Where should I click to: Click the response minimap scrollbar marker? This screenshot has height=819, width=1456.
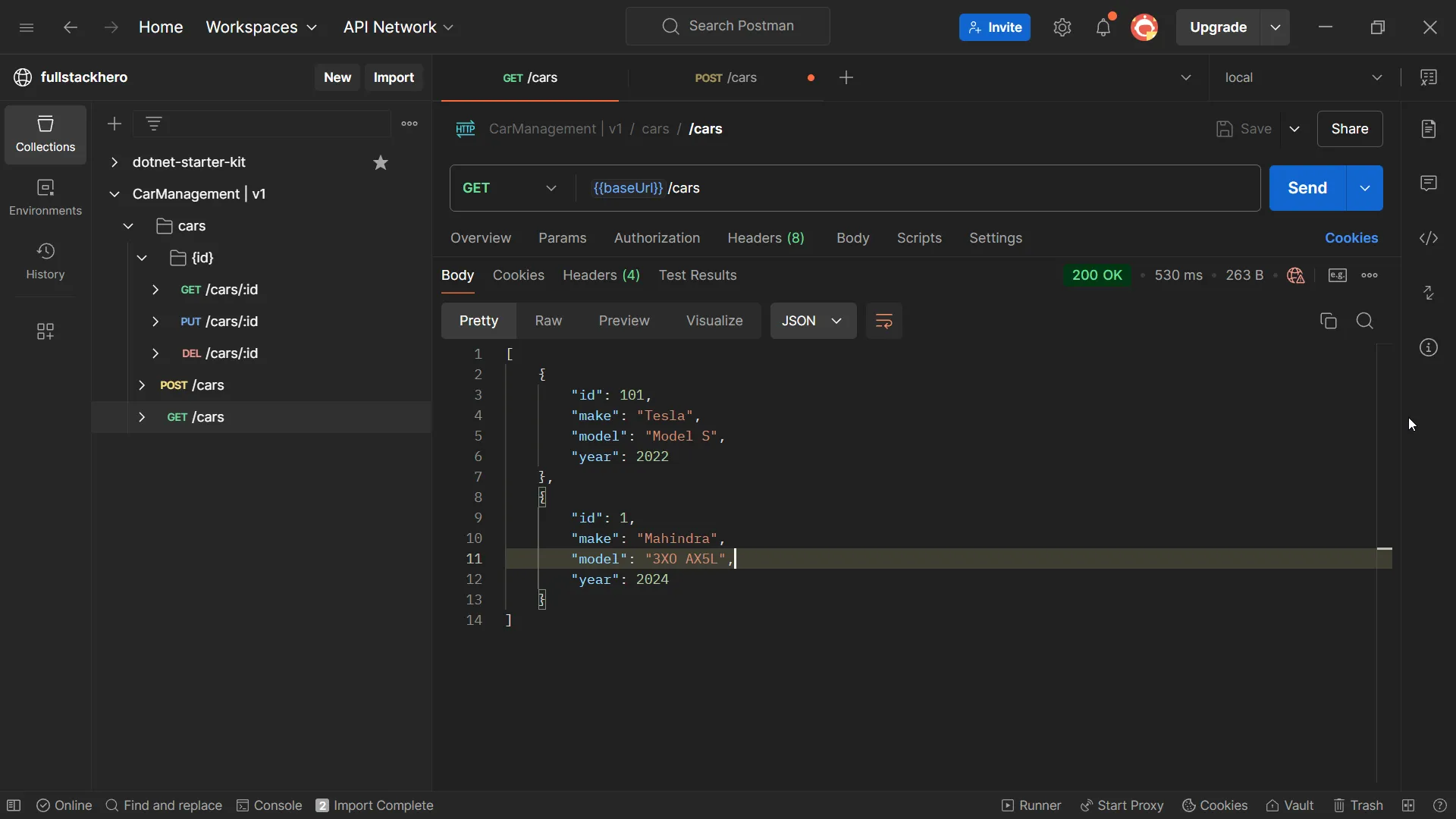[x=1384, y=548]
